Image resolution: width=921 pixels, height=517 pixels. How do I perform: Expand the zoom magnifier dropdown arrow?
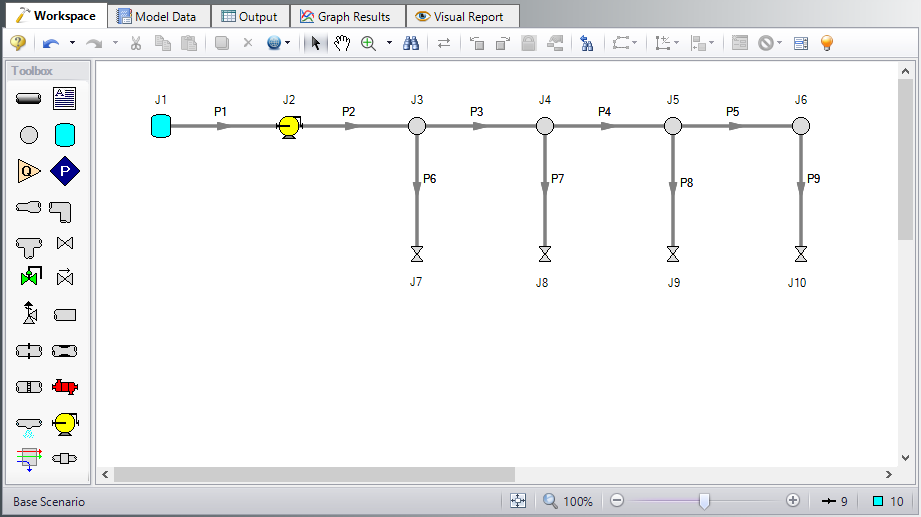(x=389, y=43)
